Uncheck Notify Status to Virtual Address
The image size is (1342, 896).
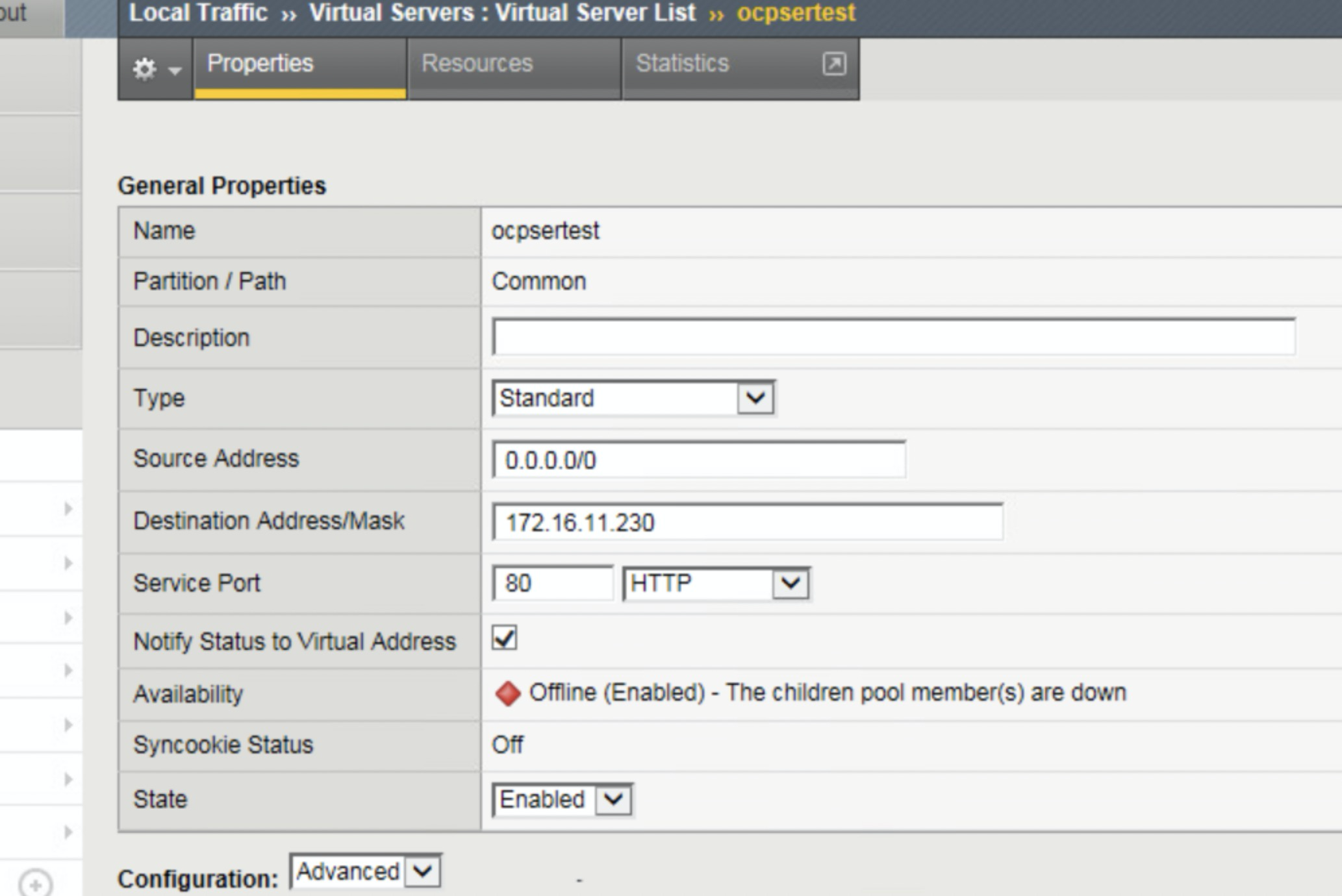click(x=503, y=639)
